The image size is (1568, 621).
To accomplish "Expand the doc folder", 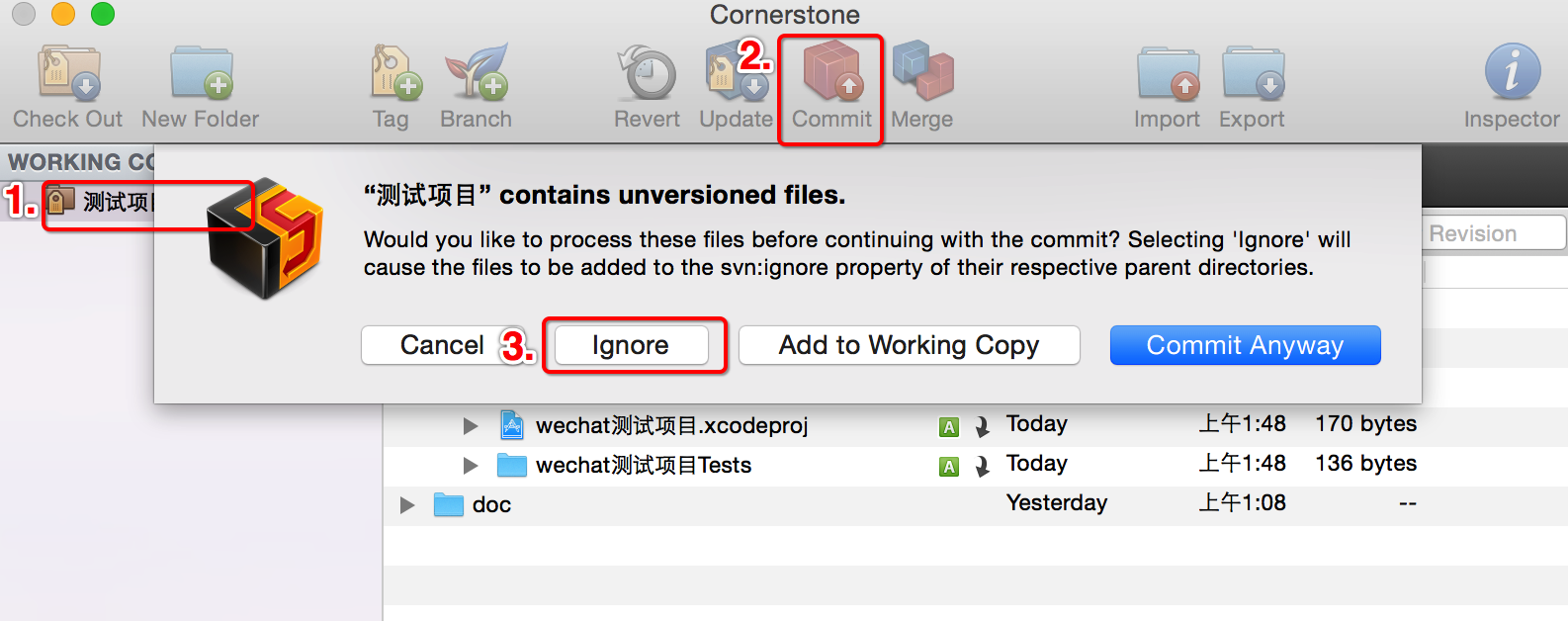I will pos(407,505).
